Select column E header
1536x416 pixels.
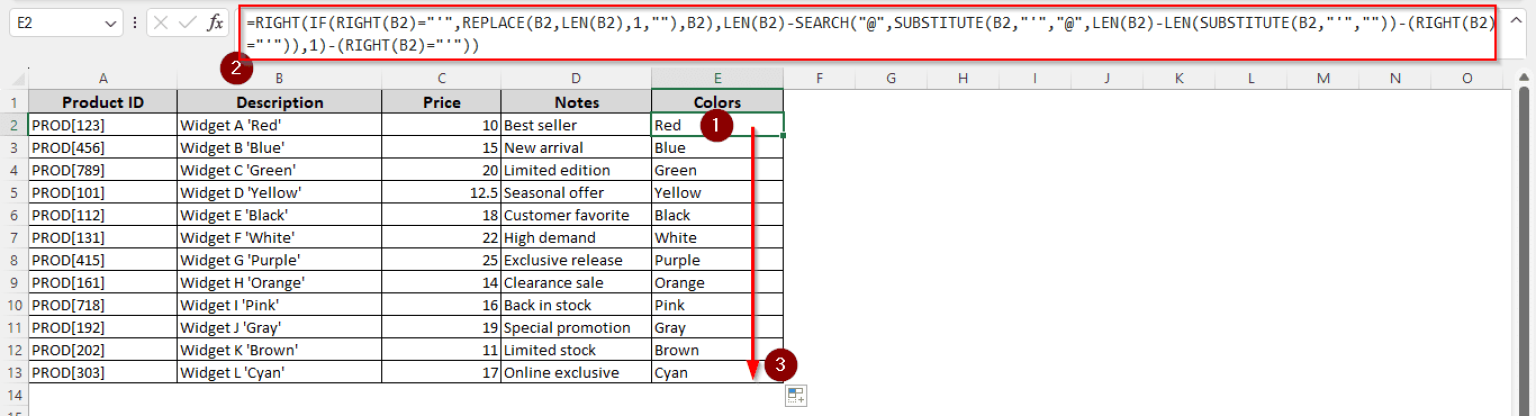point(717,78)
